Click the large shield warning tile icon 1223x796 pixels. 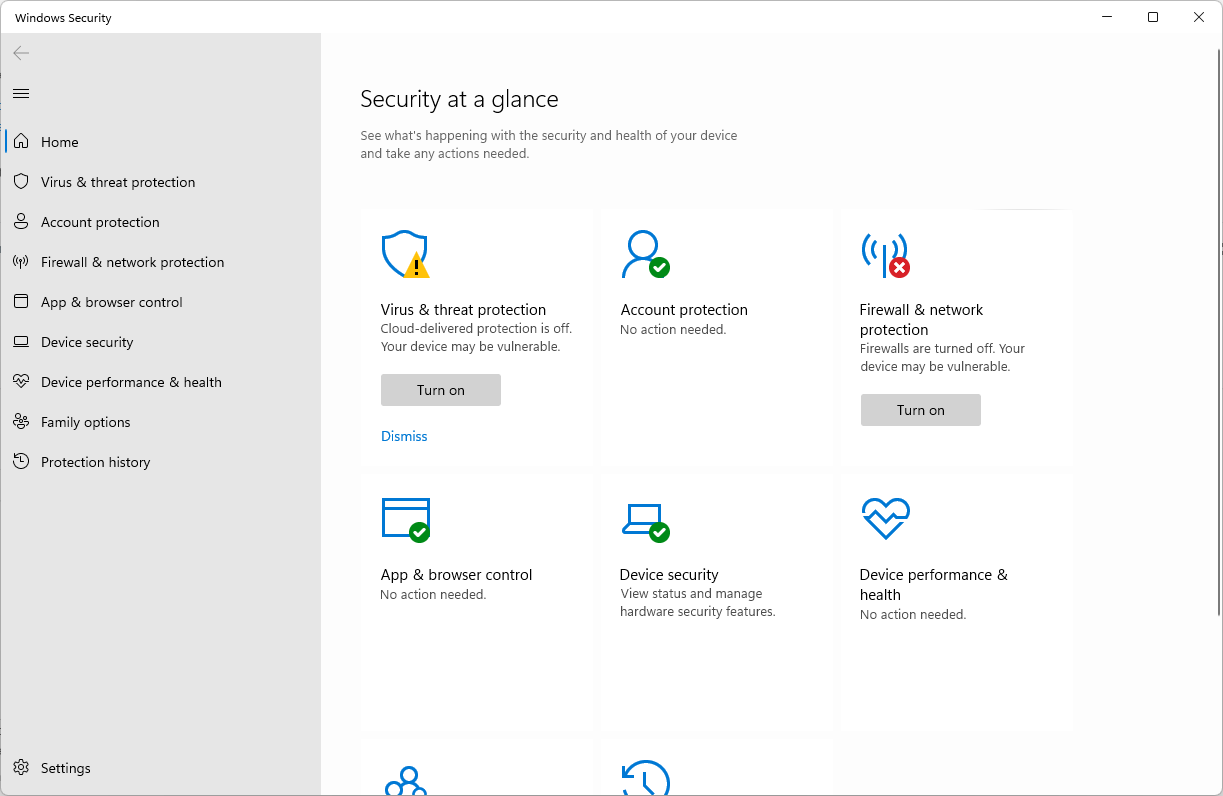click(x=405, y=255)
